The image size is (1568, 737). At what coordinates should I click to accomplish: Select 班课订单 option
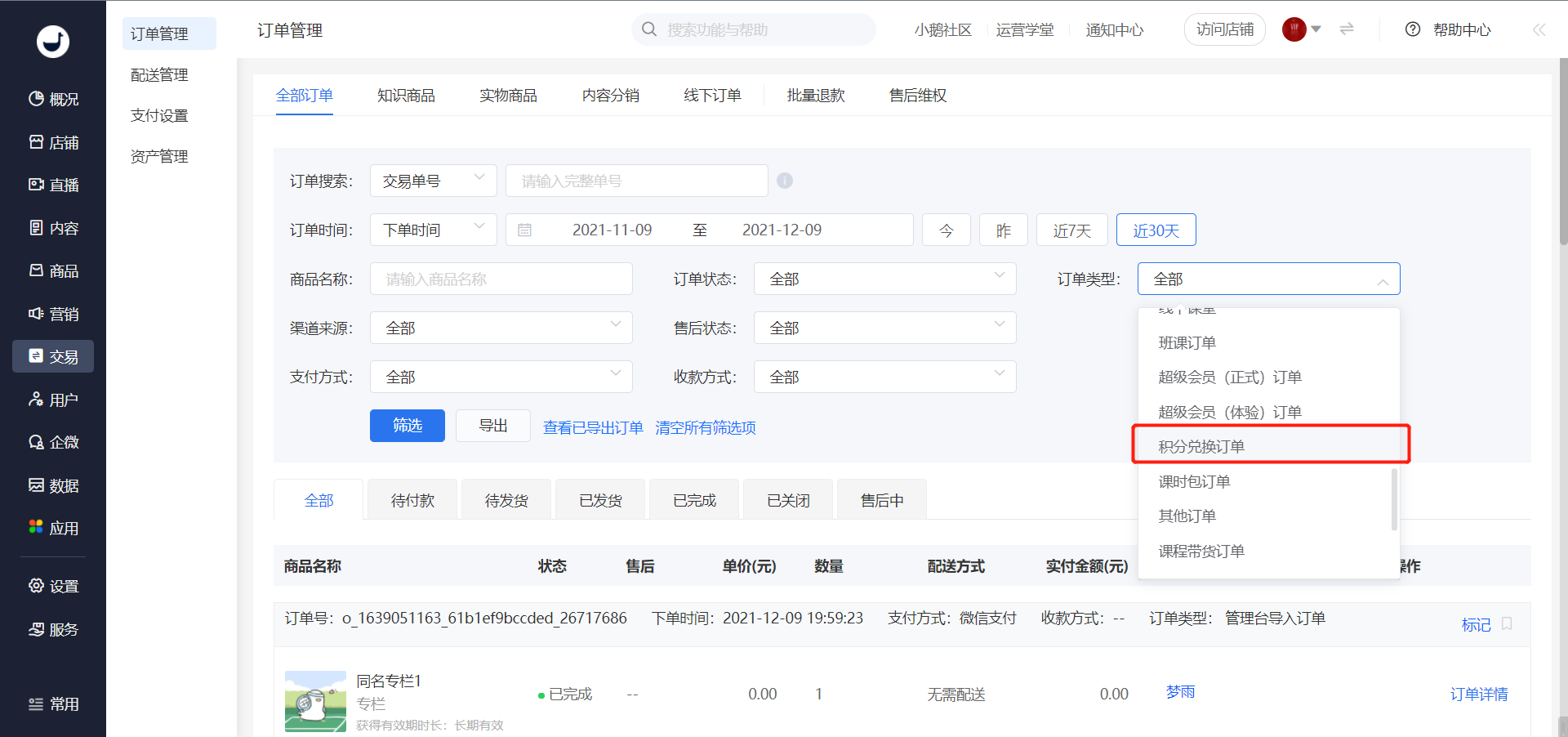pyautogui.click(x=1269, y=342)
